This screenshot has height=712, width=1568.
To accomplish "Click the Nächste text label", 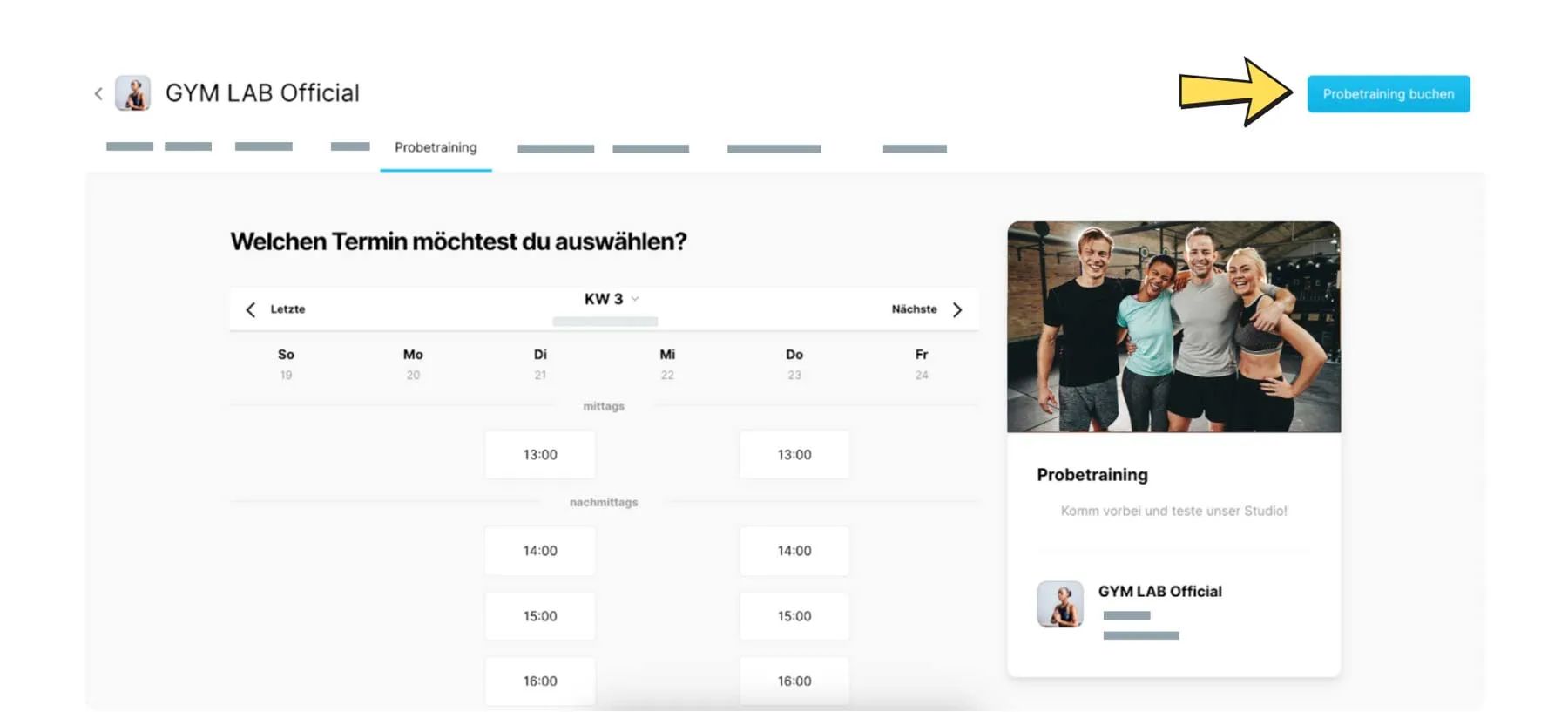I will click(914, 309).
